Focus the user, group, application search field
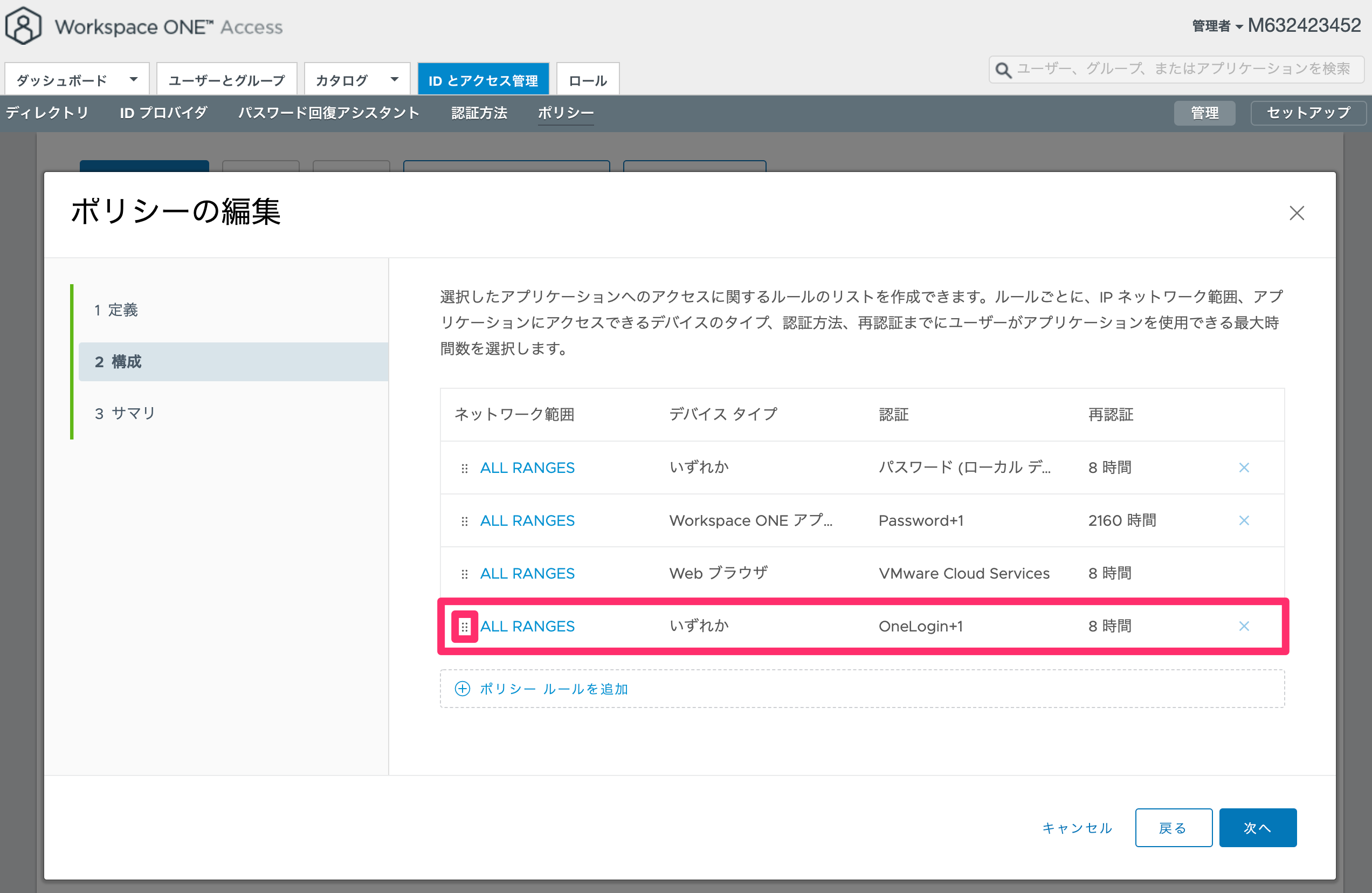Screen dimensions: 1372x893 [1176, 70]
